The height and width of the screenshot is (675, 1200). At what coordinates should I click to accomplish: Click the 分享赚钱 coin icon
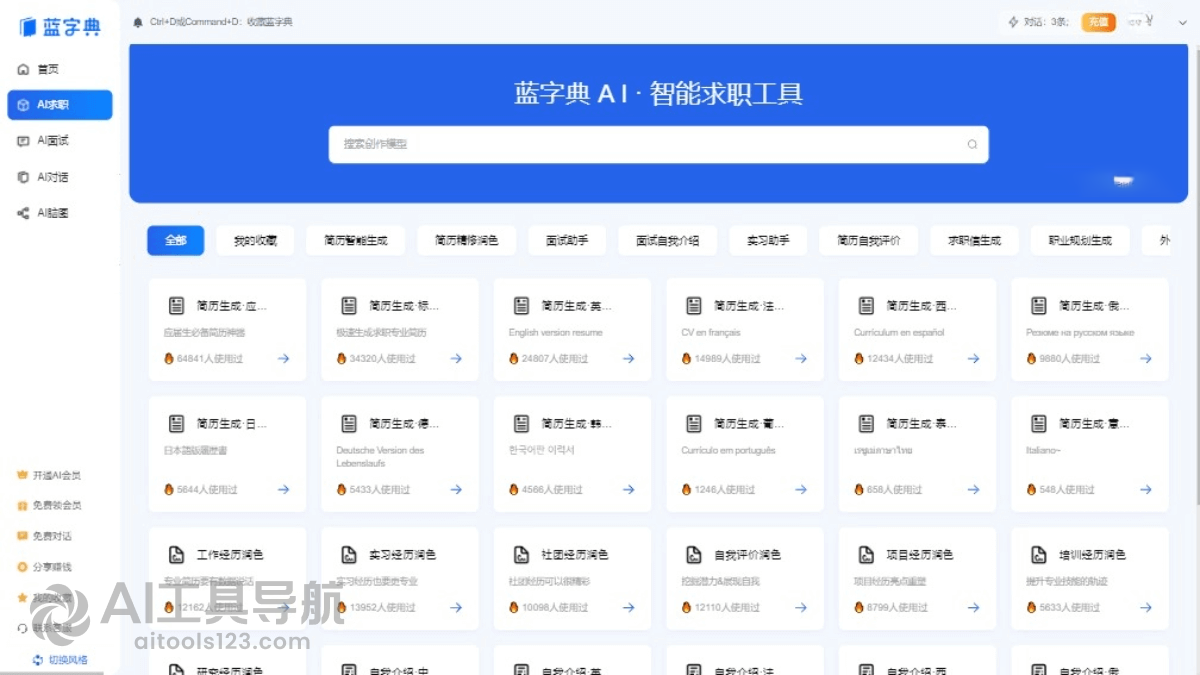pyautogui.click(x=23, y=567)
